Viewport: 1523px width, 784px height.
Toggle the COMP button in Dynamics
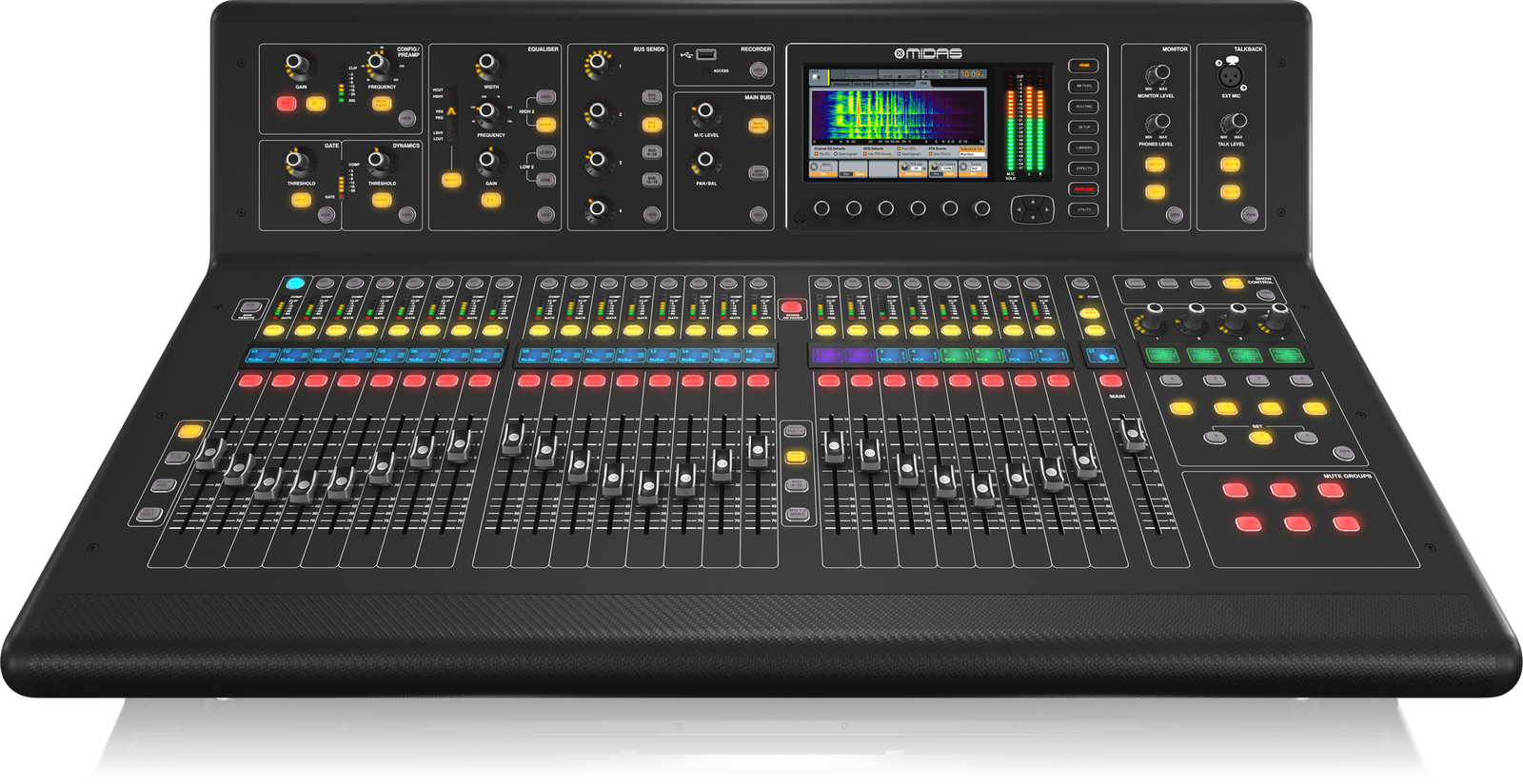(x=382, y=200)
